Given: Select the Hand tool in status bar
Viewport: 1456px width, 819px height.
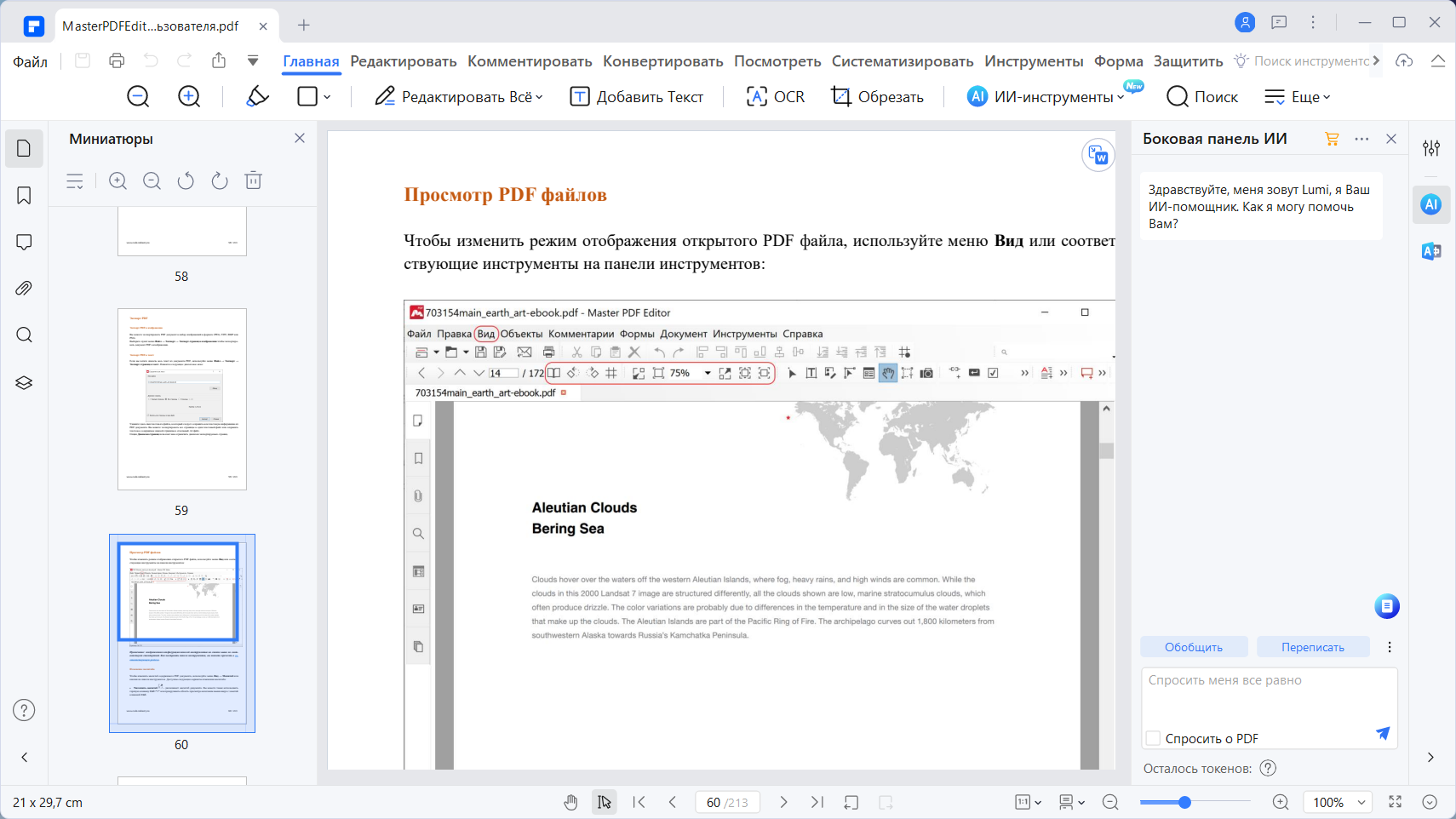Looking at the screenshot, I should (570, 802).
